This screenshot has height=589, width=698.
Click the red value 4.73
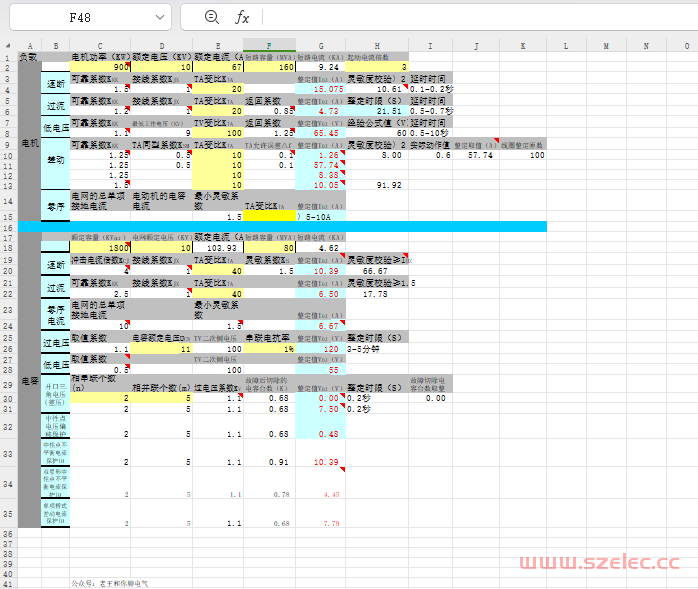[x=321, y=111]
